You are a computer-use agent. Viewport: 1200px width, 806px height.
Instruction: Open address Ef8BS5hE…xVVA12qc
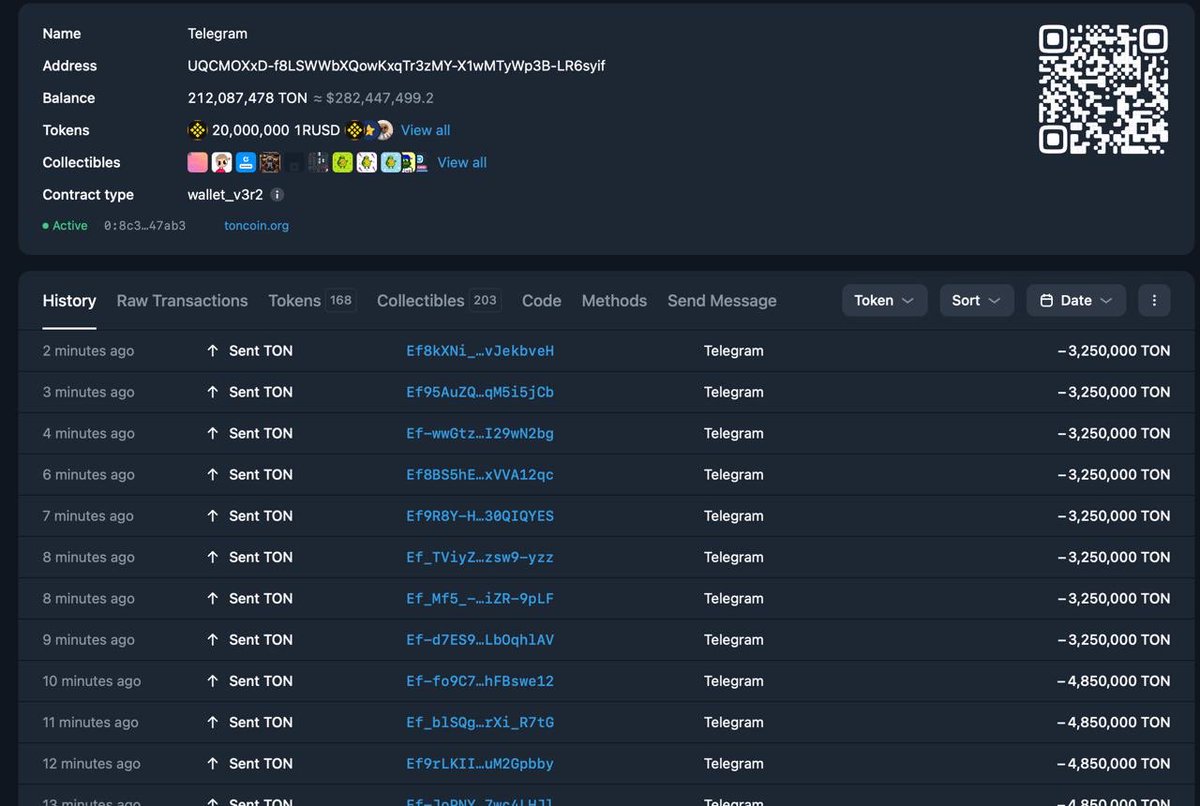pos(480,475)
